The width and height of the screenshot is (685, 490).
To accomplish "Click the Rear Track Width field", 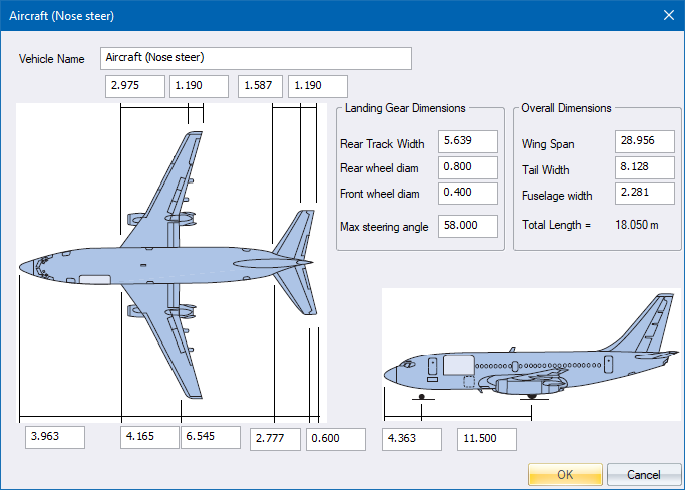I will [x=467, y=142].
